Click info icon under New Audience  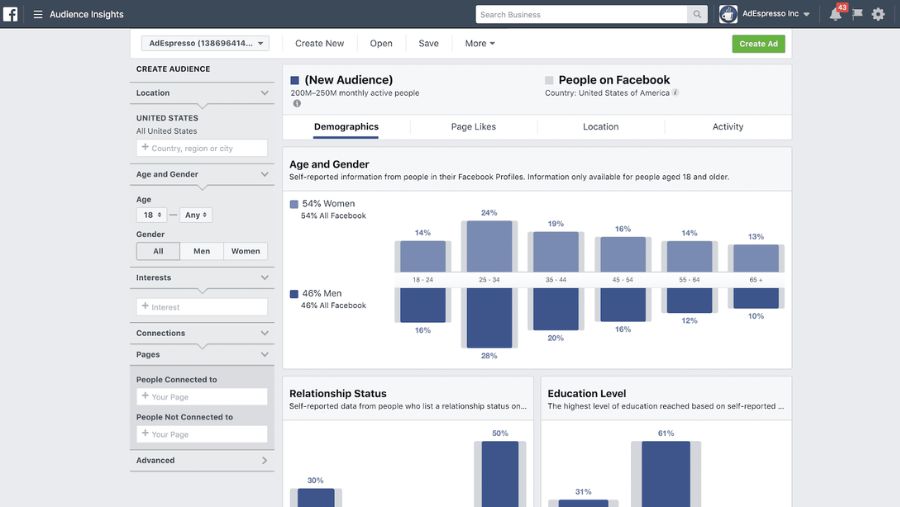tap(297, 103)
